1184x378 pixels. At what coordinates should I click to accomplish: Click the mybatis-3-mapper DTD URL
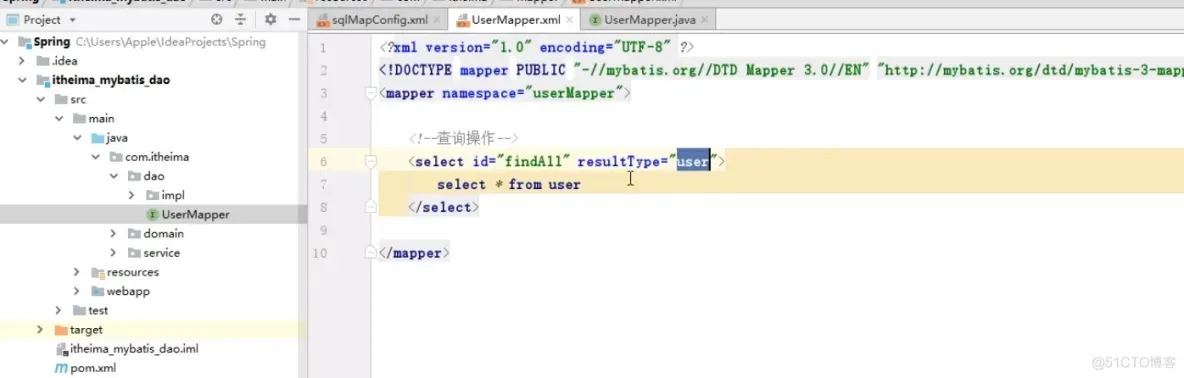tap(1030, 71)
